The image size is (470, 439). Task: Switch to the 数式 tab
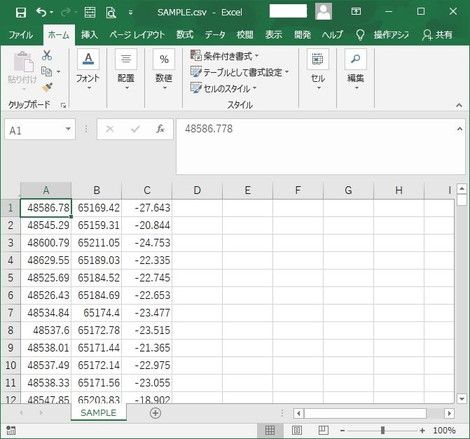185,35
